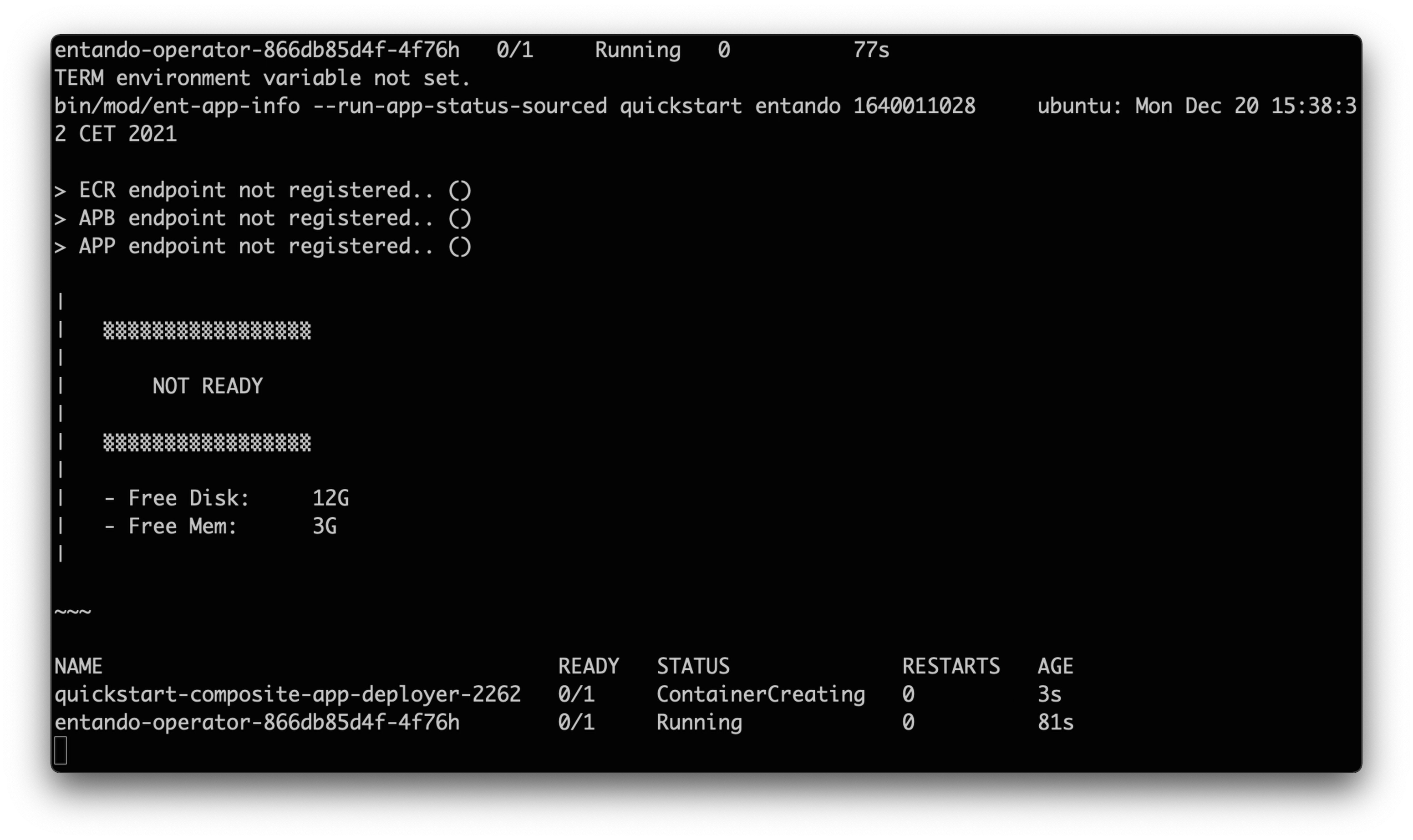Screen dimensions: 1413x840
Task: Click the '12G' free disk value
Action: click(330, 498)
